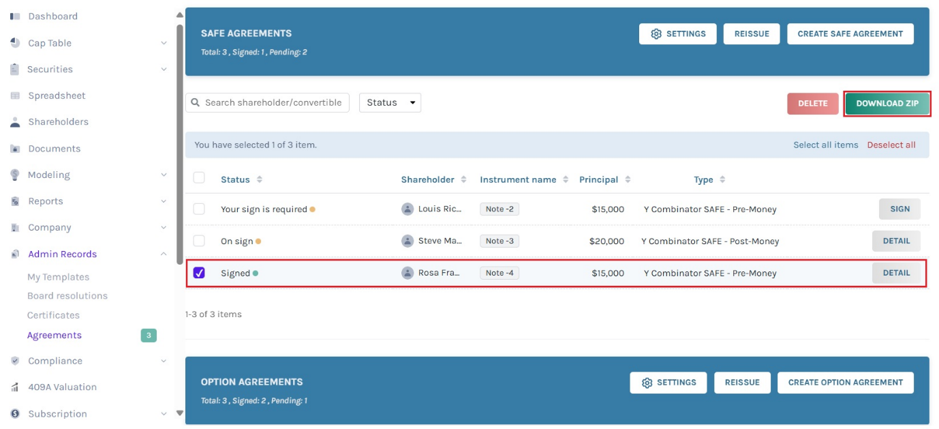Click SAFE Agreements Reissue button
This screenshot has width=939, height=429.
point(751,34)
